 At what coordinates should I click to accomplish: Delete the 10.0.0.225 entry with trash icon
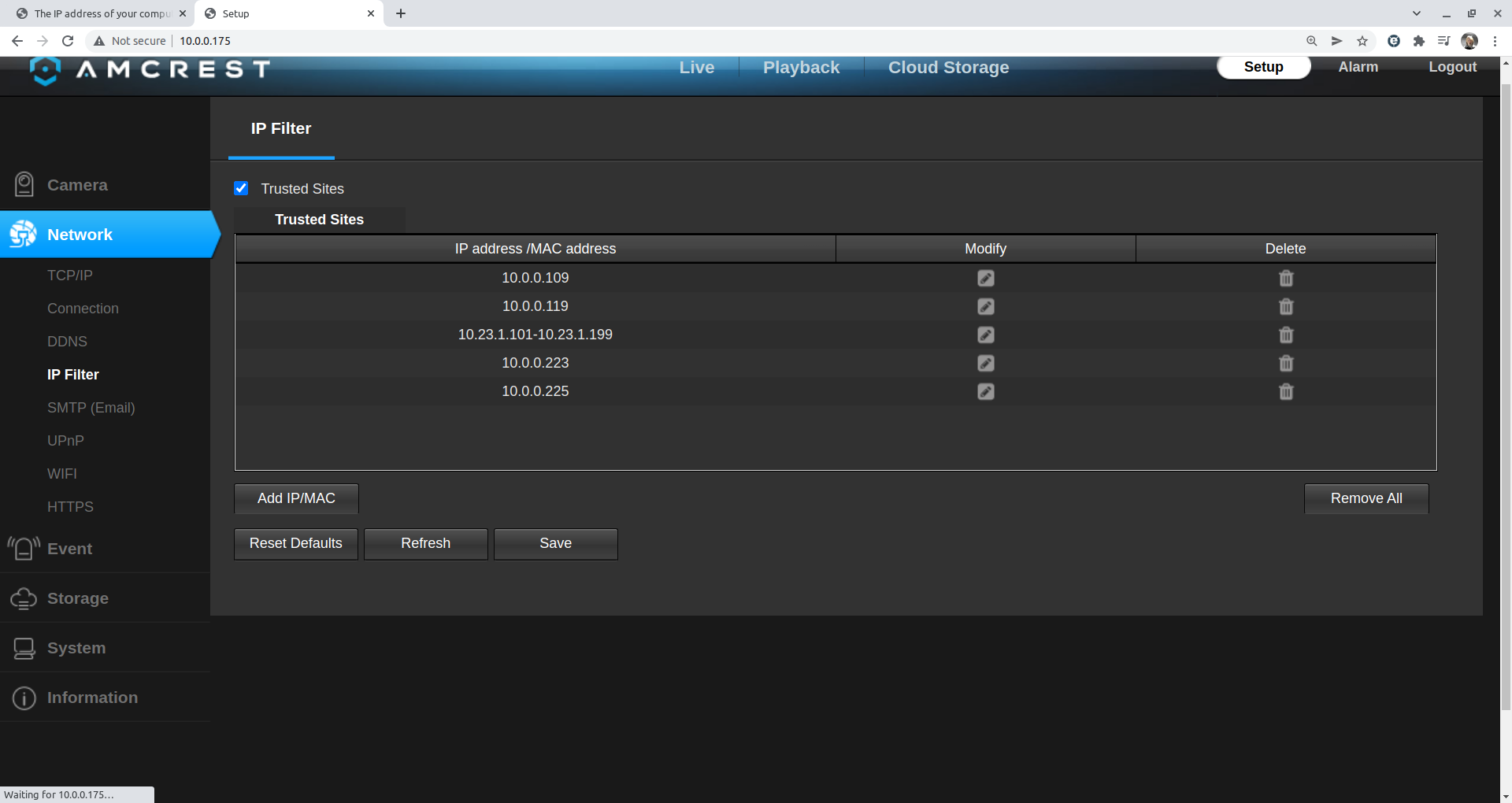point(1286,391)
